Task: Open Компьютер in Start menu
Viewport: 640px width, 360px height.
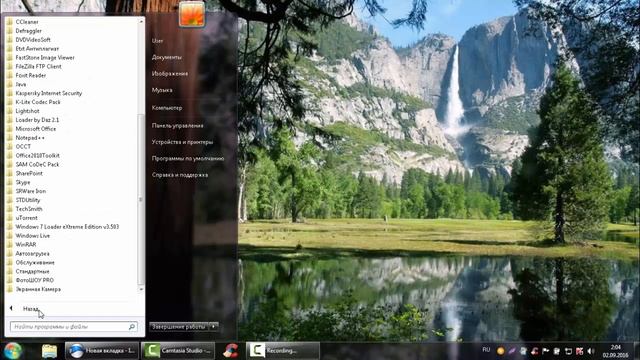Action: click(167, 108)
